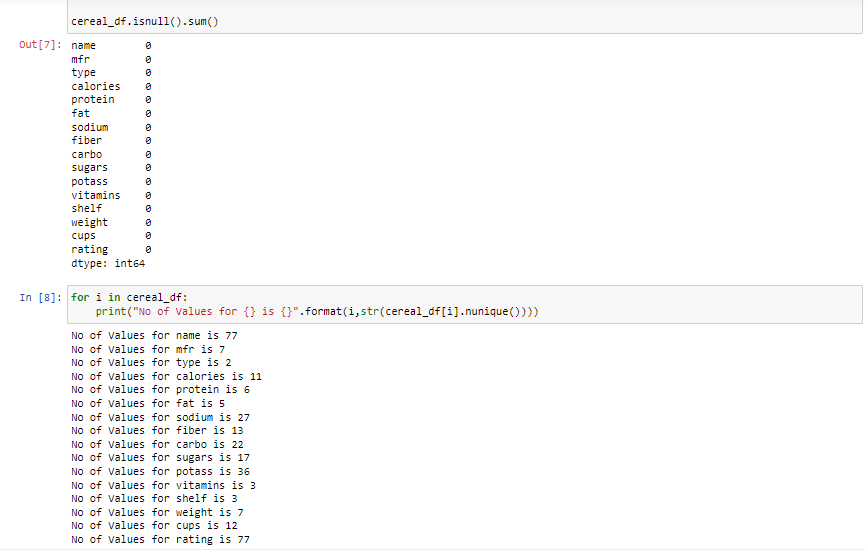Click the 'calories' row in null count output
865x550 pixels.
pyautogui.click(x=96, y=87)
